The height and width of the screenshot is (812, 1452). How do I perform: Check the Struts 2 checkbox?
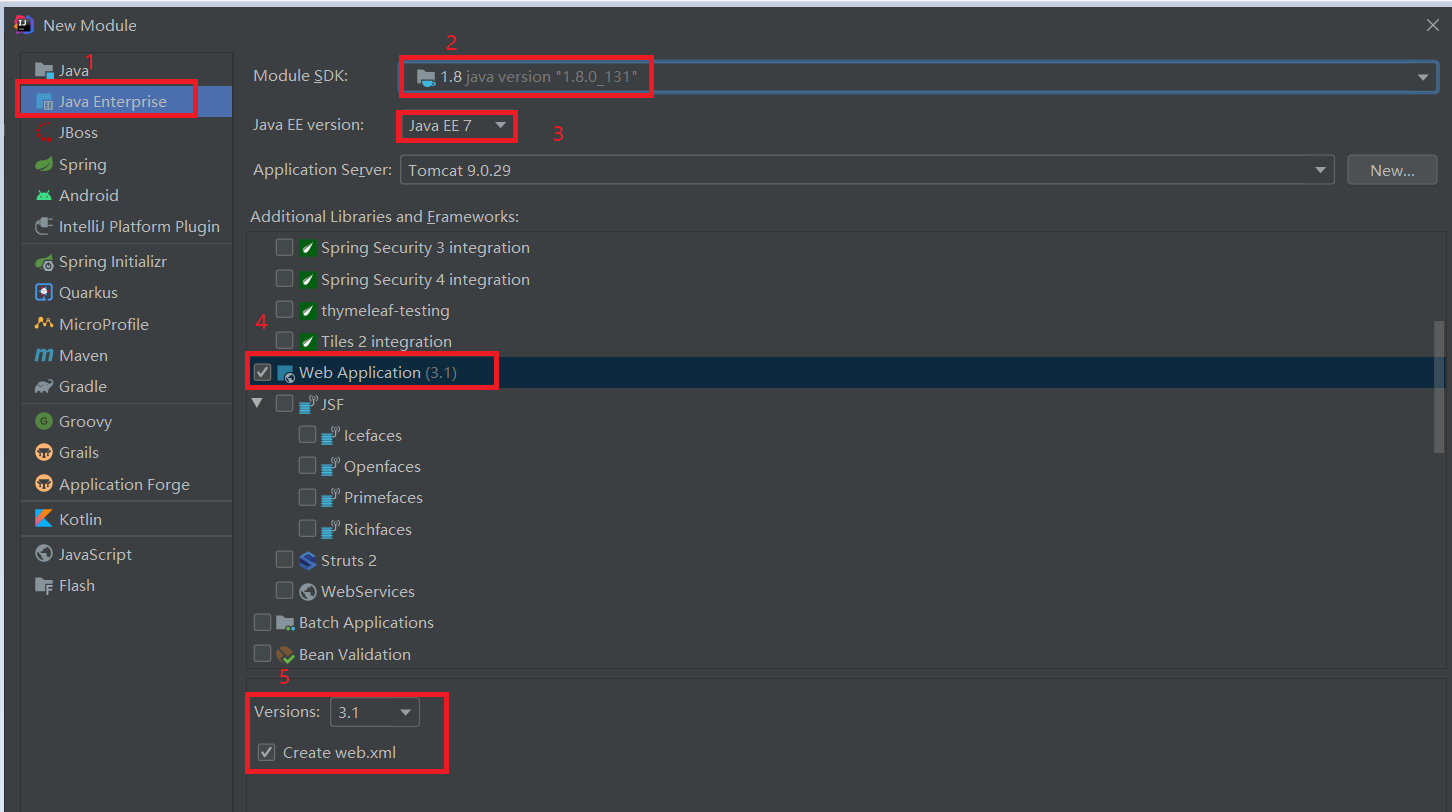click(285, 560)
